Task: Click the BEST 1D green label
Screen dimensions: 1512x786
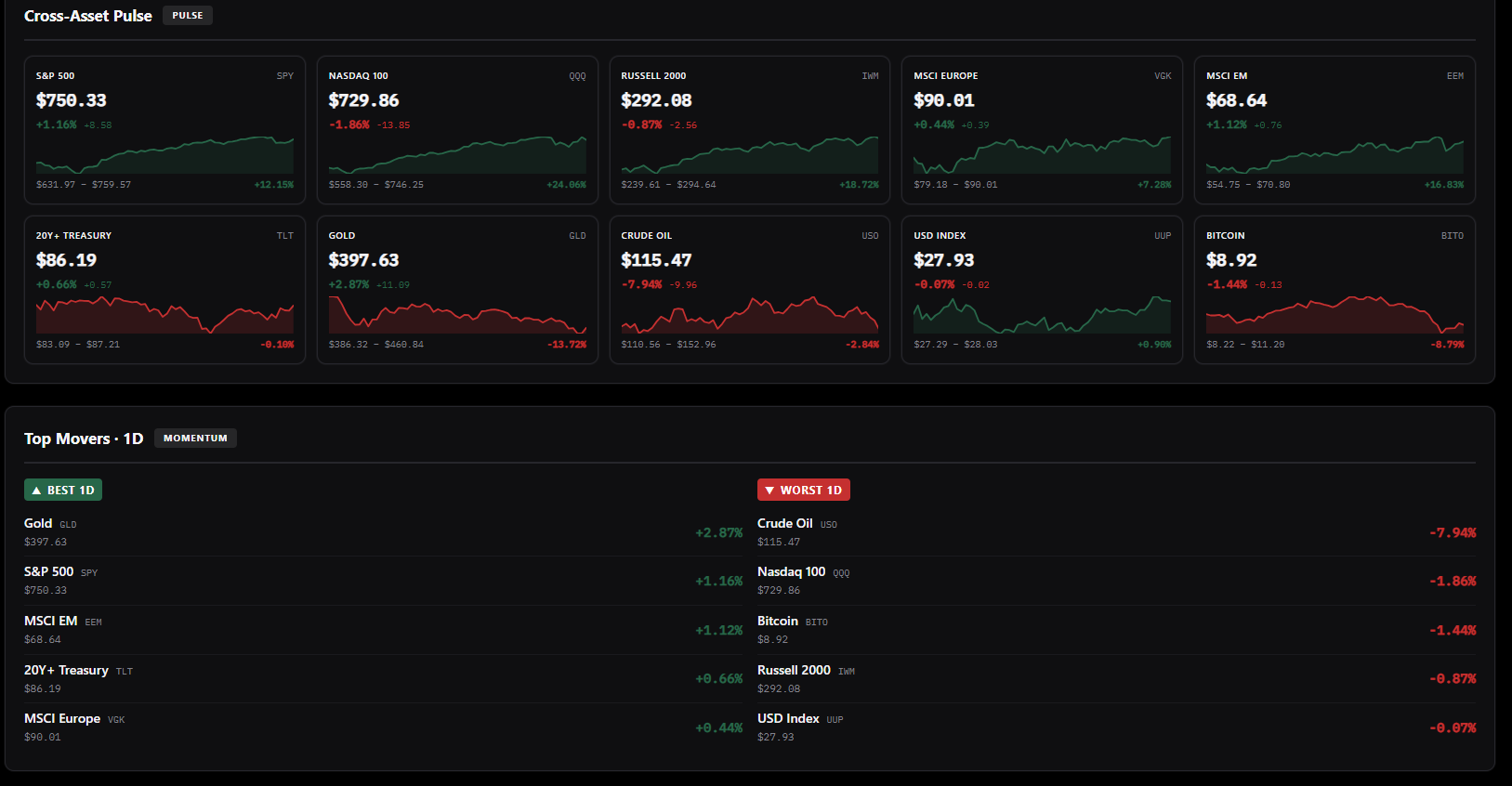Action: 63,490
